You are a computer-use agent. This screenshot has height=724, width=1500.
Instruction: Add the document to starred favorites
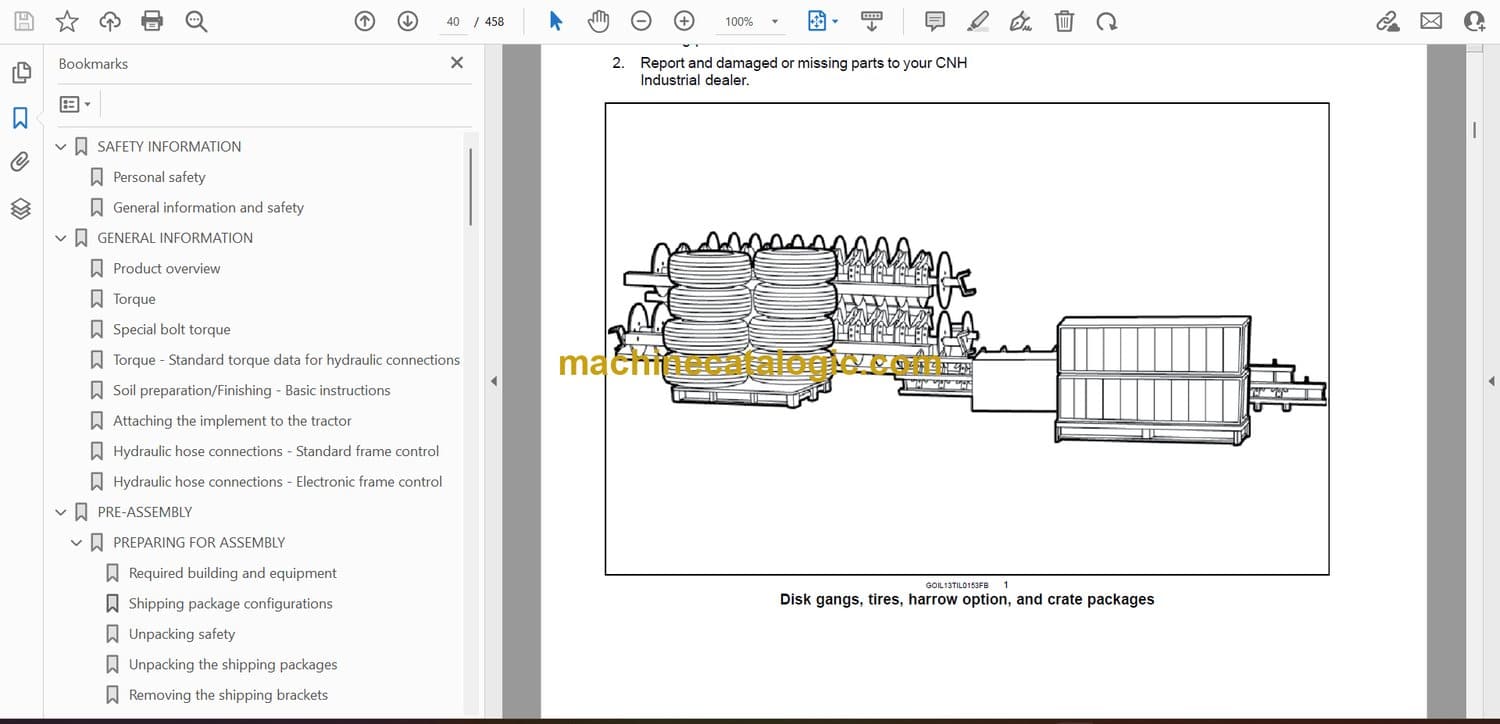(x=66, y=21)
